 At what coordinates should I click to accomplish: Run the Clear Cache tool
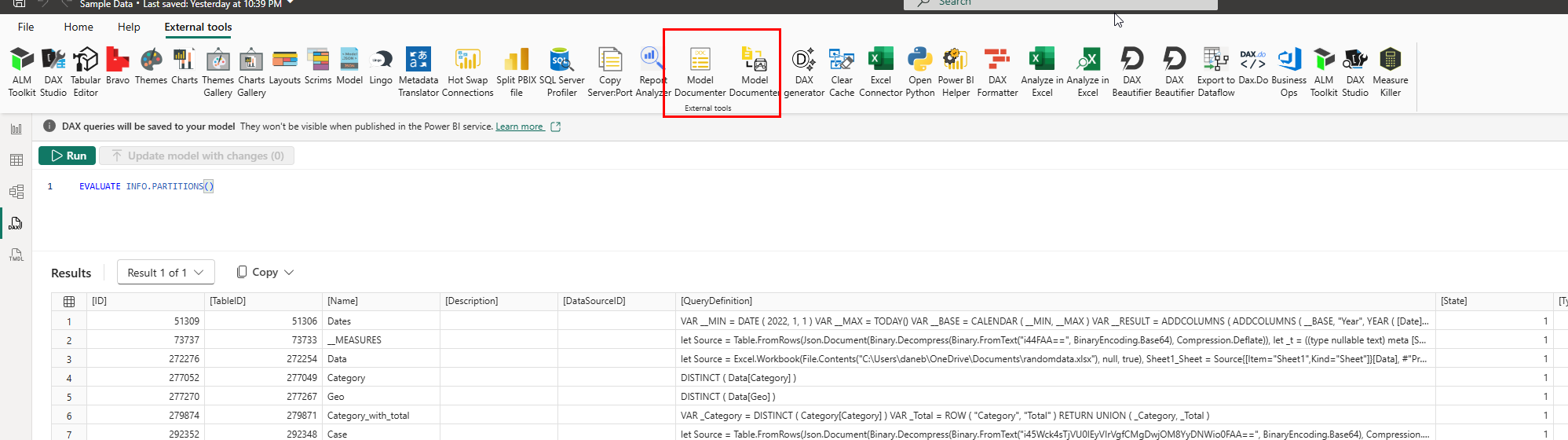click(x=842, y=71)
